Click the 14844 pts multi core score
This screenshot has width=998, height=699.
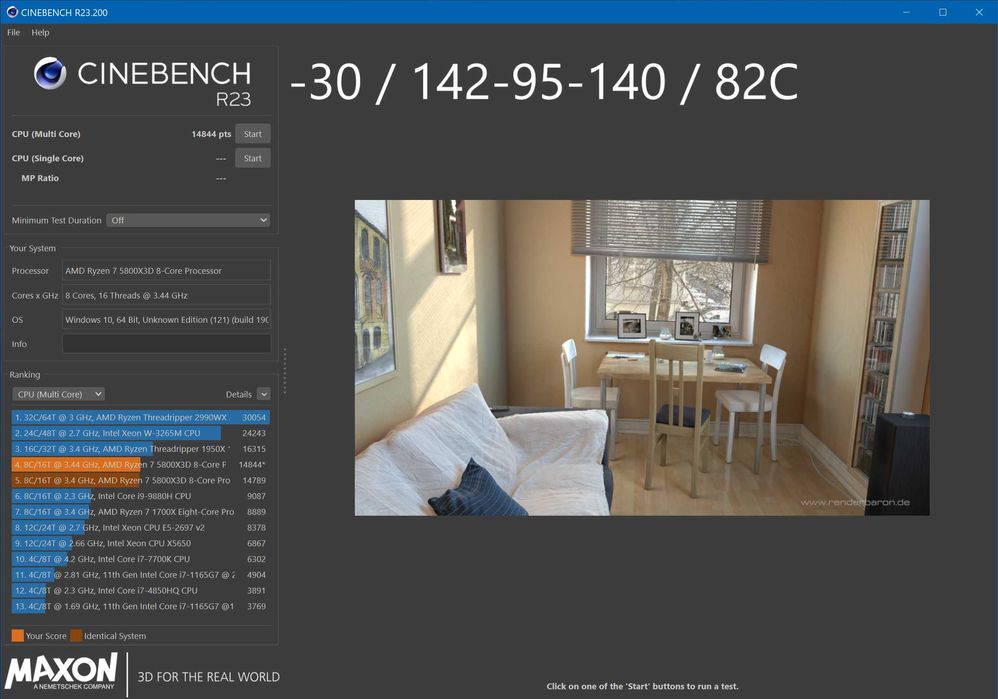pyautogui.click(x=211, y=134)
